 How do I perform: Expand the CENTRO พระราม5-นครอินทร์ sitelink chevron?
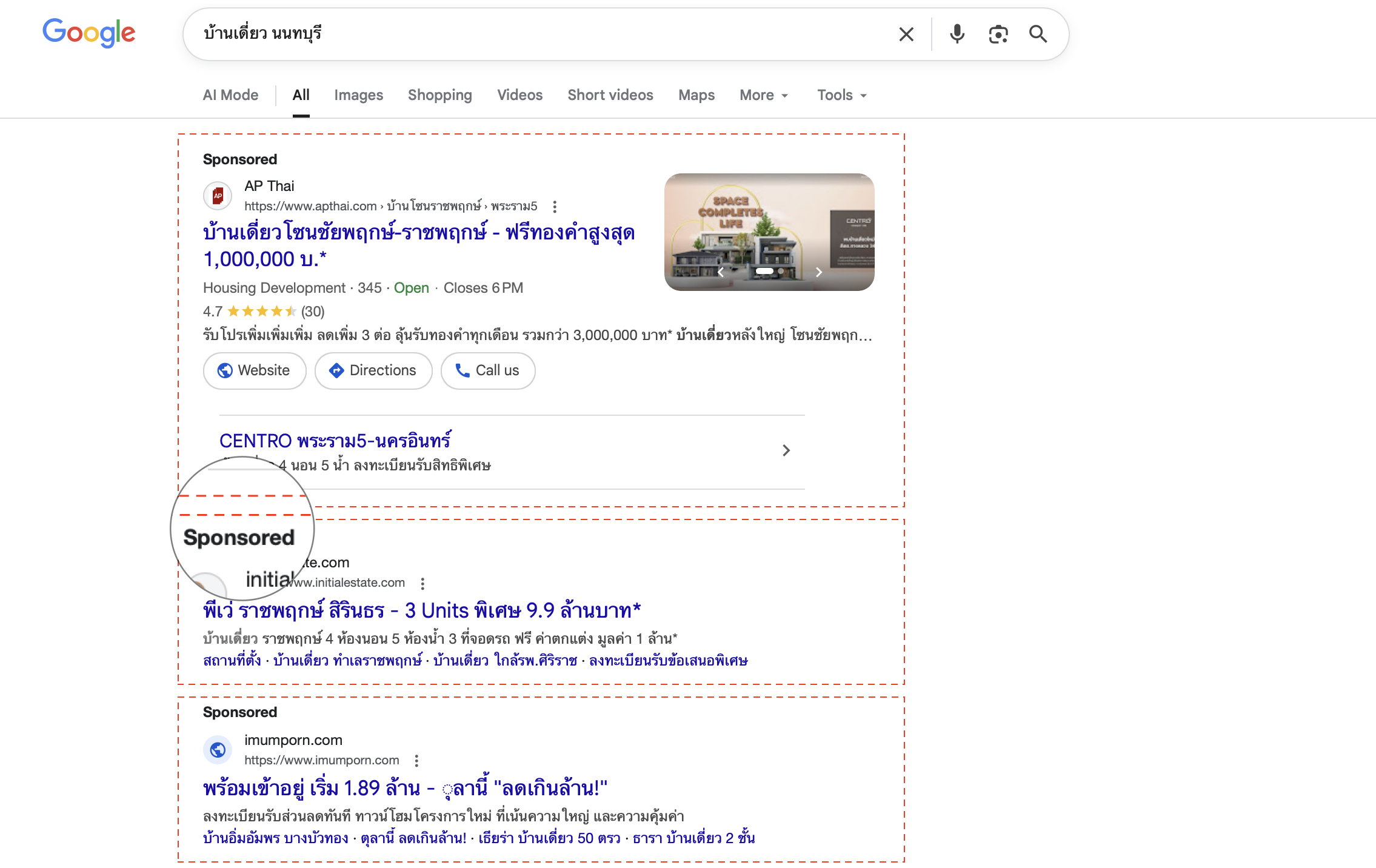tap(787, 450)
